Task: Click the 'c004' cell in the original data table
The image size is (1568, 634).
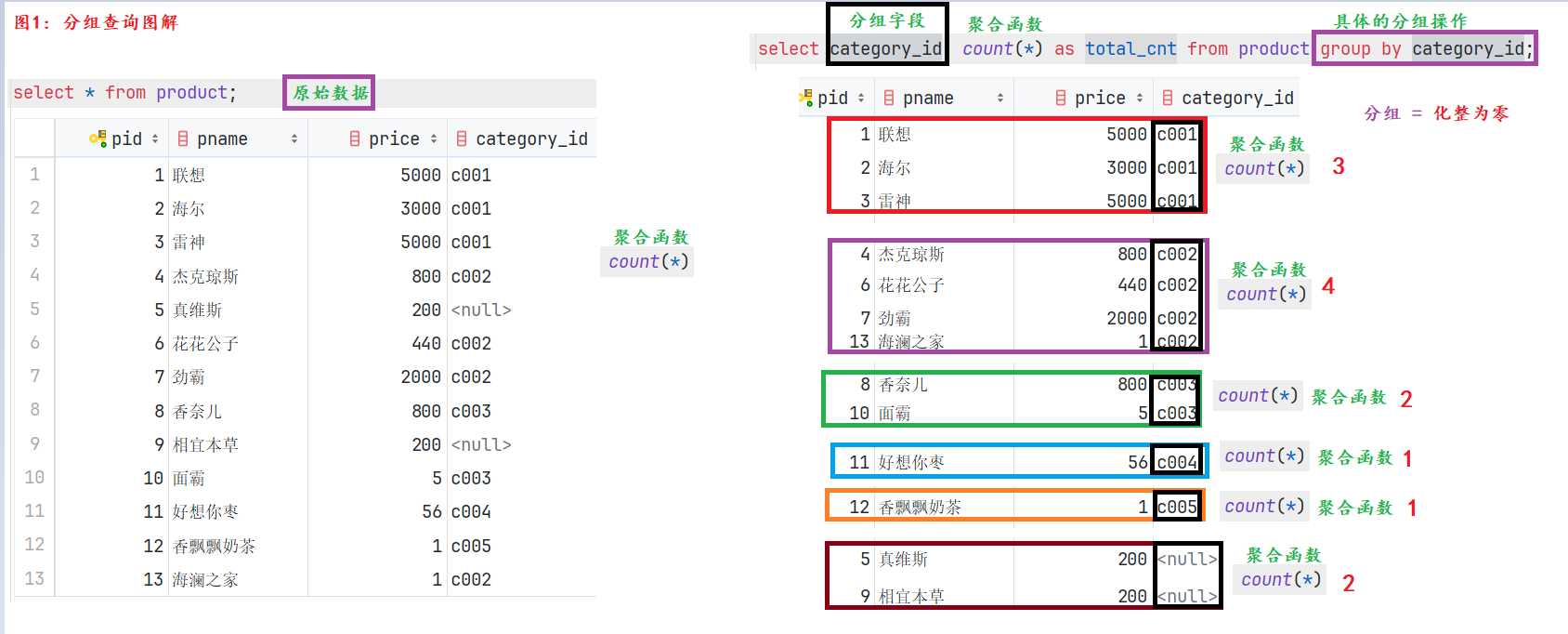Action: [471, 511]
